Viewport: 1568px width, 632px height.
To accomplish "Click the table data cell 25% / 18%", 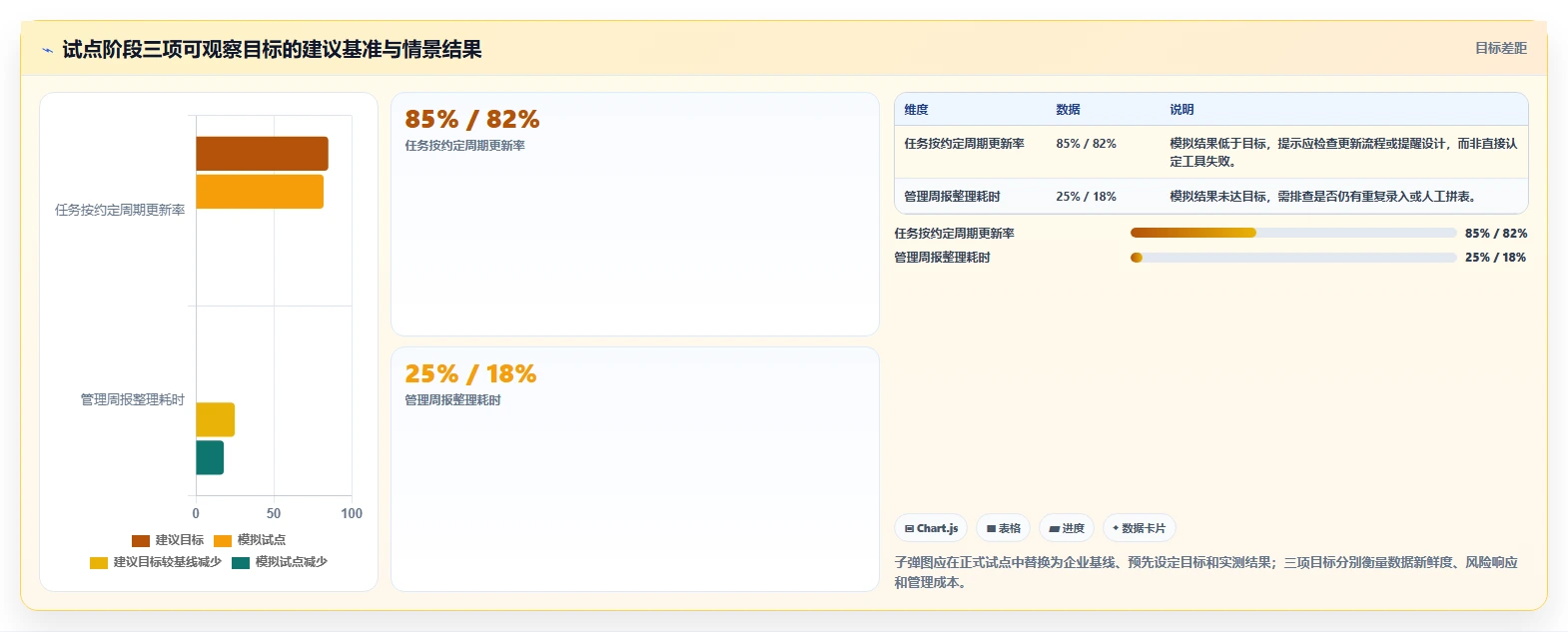I will click(1086, 197).
